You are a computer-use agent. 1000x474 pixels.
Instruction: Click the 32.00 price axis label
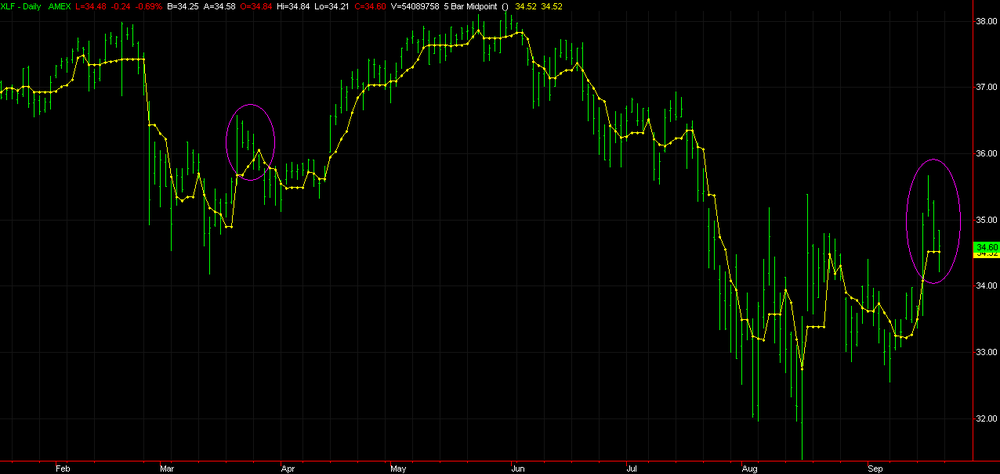[x=987, y=418]
